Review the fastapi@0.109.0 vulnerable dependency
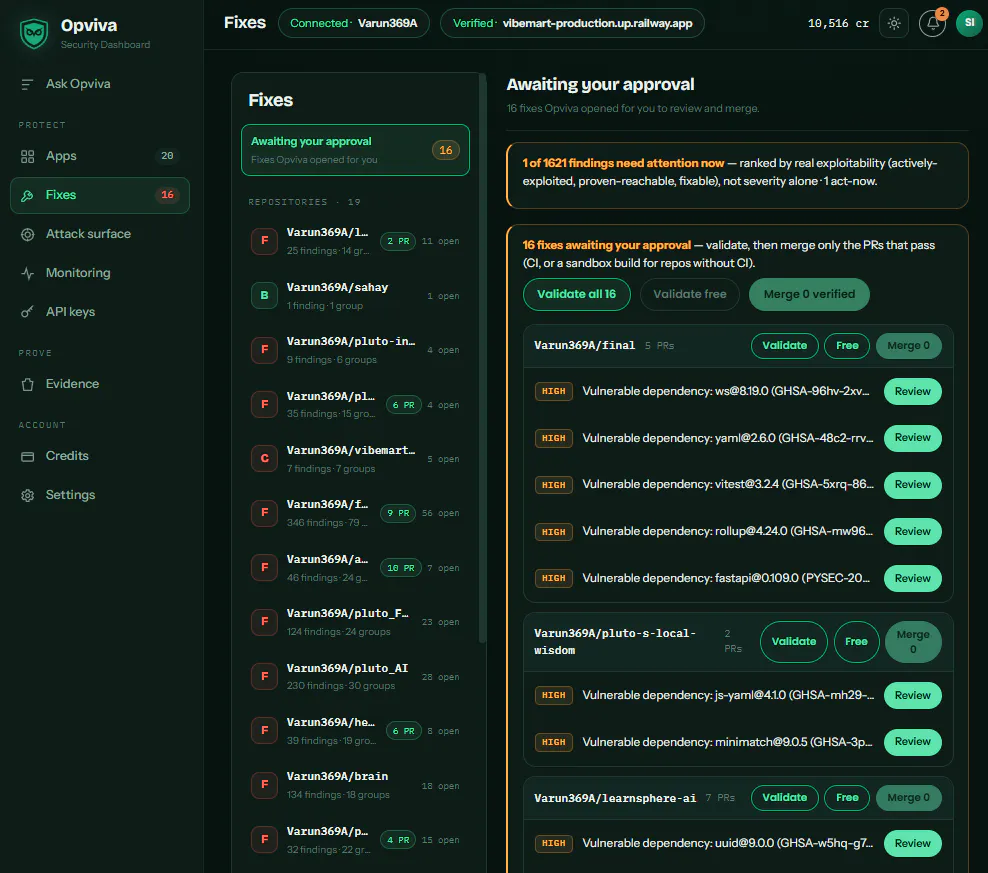This screenshot has width=988, height=873. (x=912, y=578)
